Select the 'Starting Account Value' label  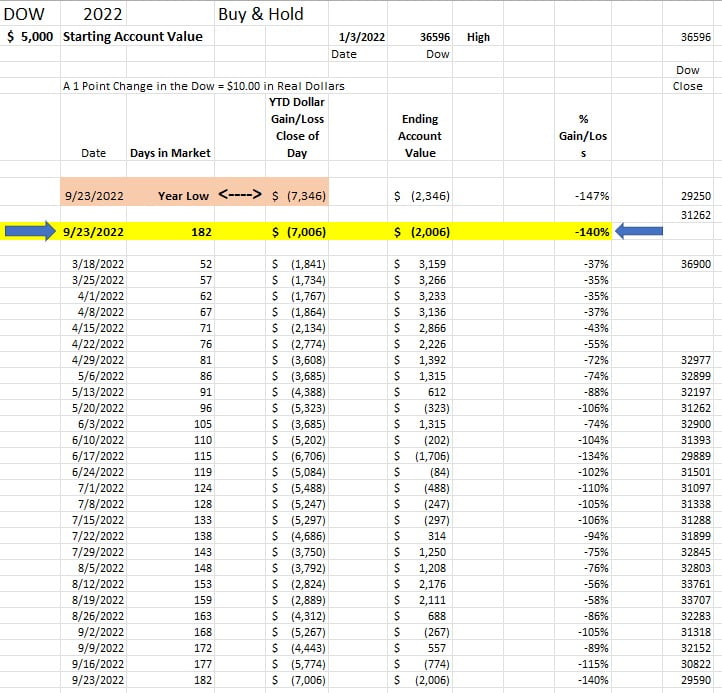tap(133, 36)
